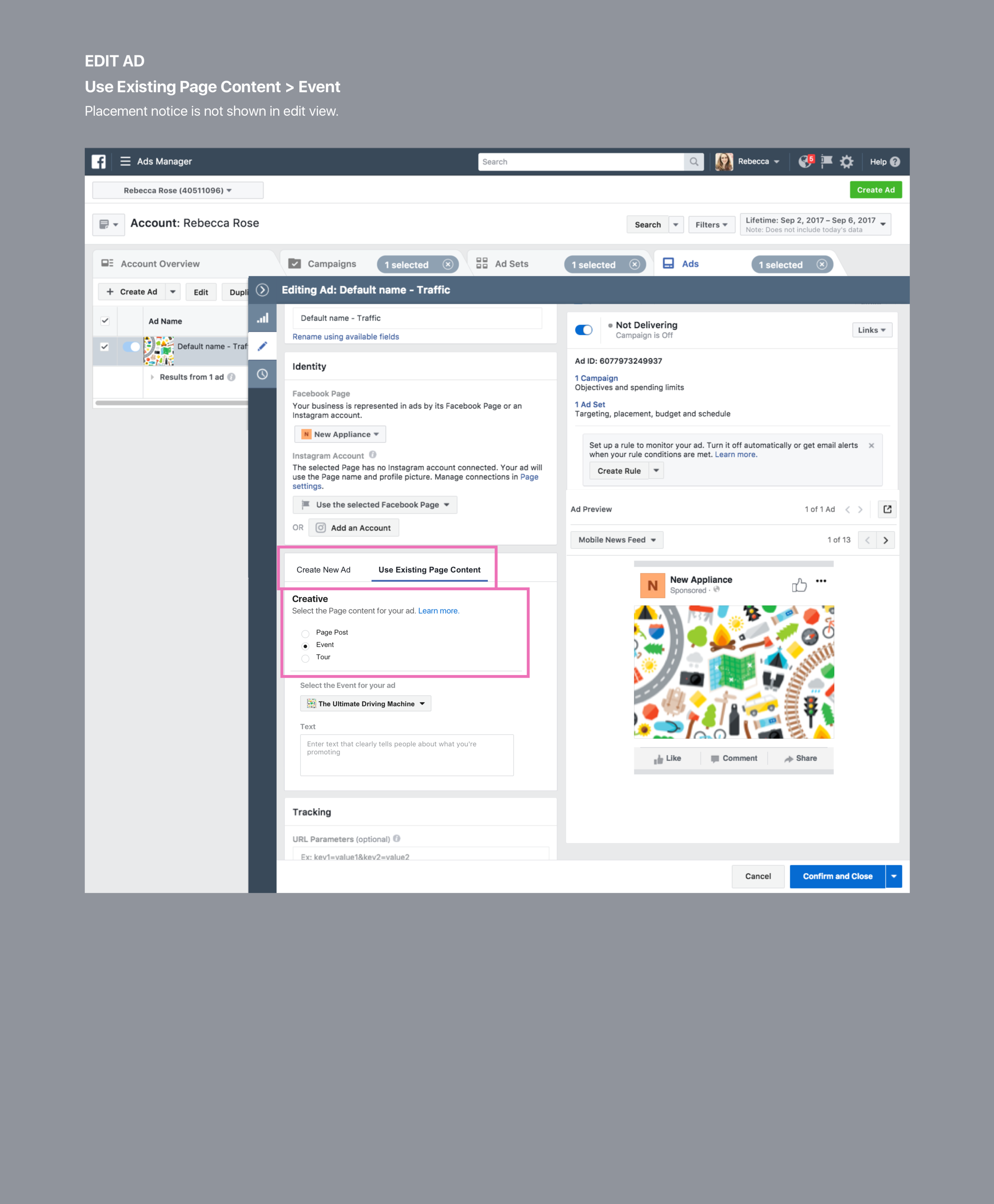Collapse the editing panel arrow
This screenshot has width=994, height=1204.
tap(262, 290)
